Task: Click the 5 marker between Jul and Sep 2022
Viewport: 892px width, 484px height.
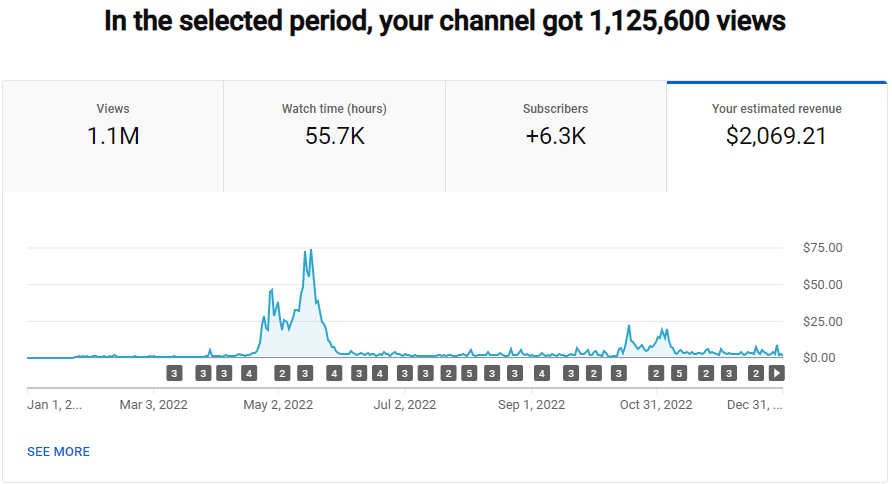Action: tap(469, 373)
